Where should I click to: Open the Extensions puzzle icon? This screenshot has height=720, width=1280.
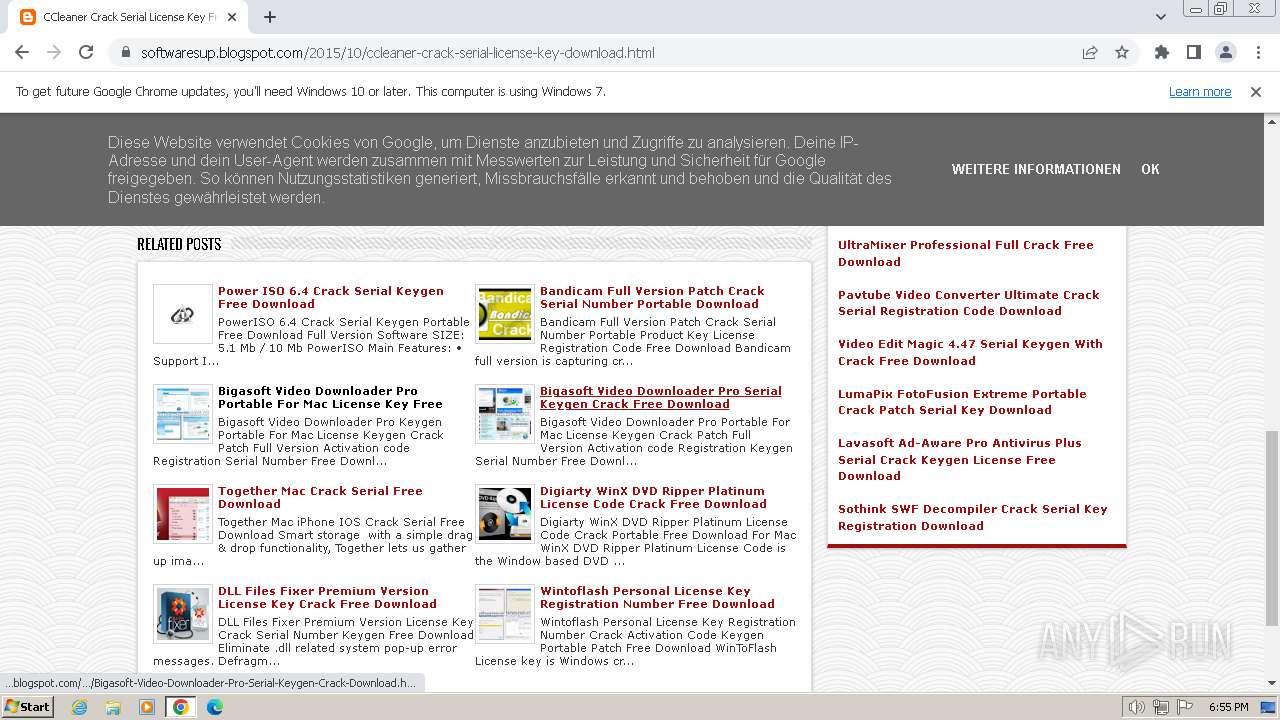coord(1162,53)
